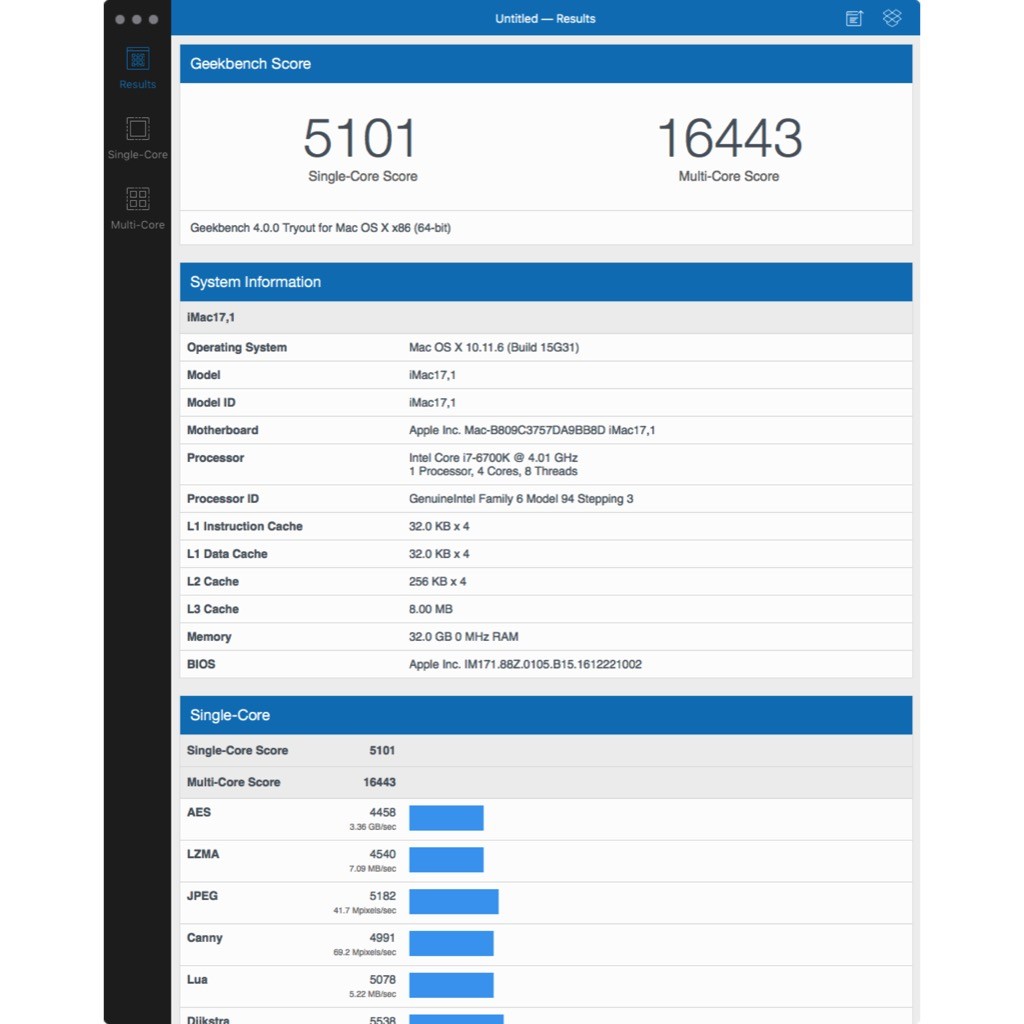The height and width of the screenshot is (1024, 1024).
Task: Click the Dropbox icon in title bar
Action: pyautogui.click(x=892, y=18)
